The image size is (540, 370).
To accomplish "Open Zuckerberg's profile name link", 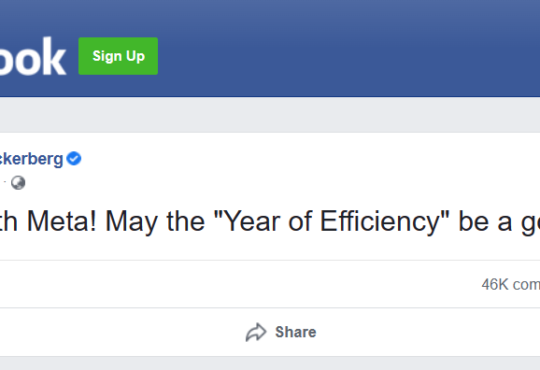I will [x=31, y=159].
